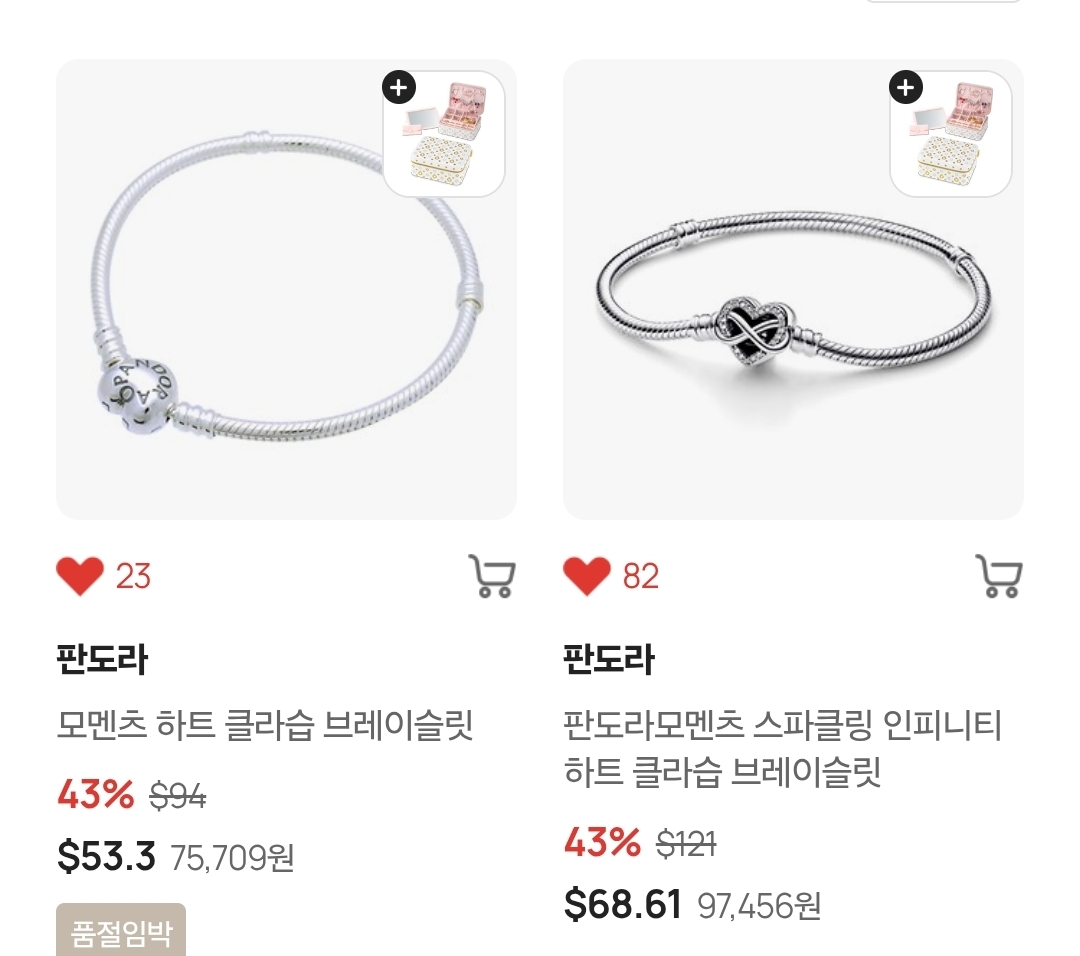Open 모멘츠 하트 클라습 브레이슬릿 product title
The height and width of the screenshot is (956, 1080).
coord(265,725)
